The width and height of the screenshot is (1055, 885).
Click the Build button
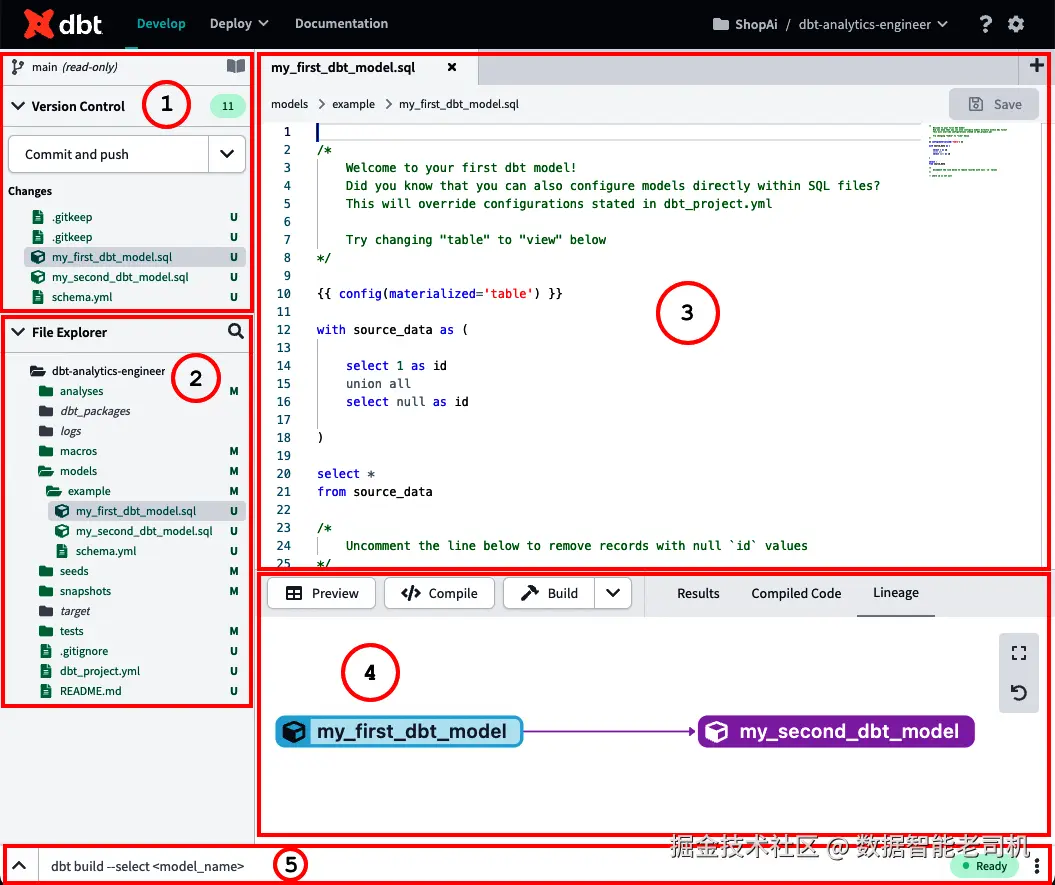point(549,593)
